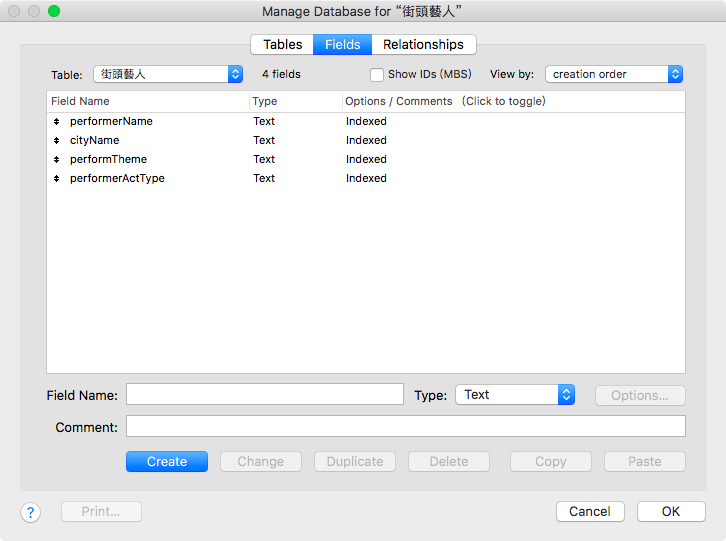
Task: Select the performTheme field row
Action: 366,159
